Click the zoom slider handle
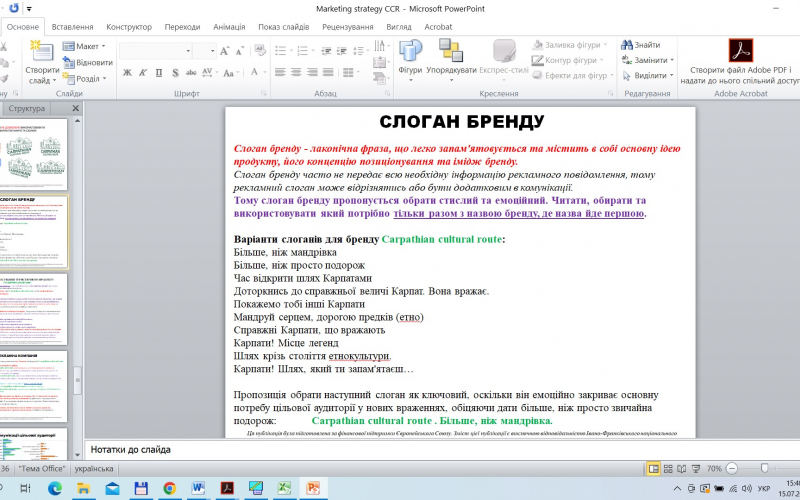The image size is (800, 500). coord(764,468)
